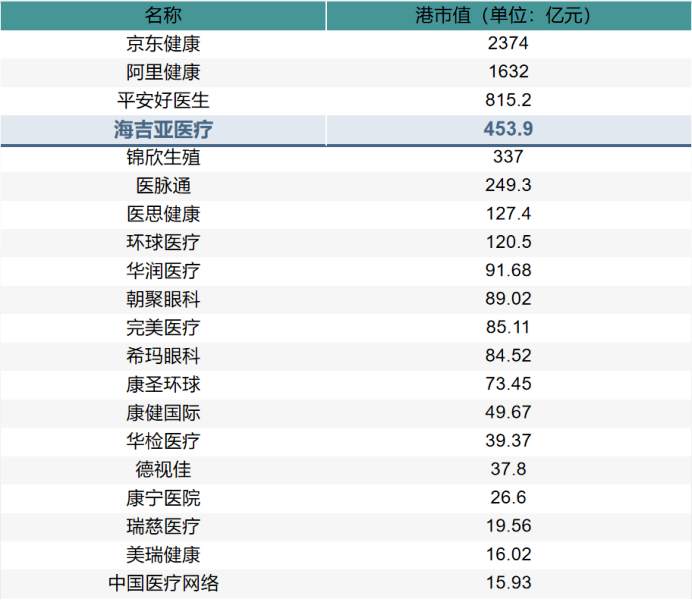This screenshot has height=600, width=692.
Task: Click the 阿里健康 name cell
Action: pos(163,72)
